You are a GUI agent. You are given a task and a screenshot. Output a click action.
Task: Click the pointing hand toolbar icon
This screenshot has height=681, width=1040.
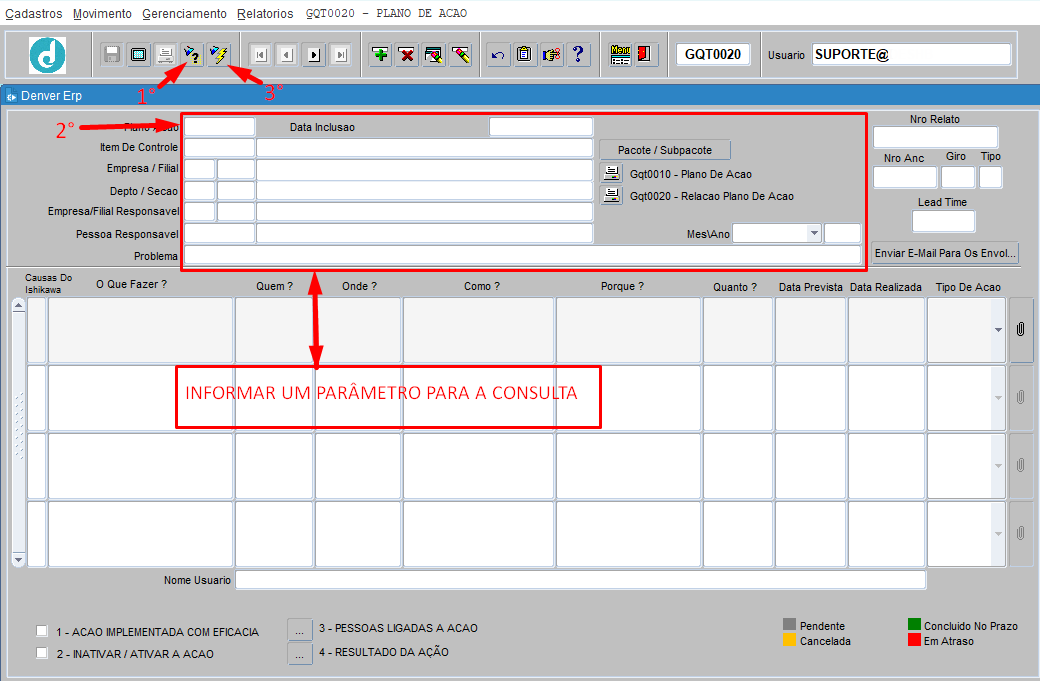[551, 54]
